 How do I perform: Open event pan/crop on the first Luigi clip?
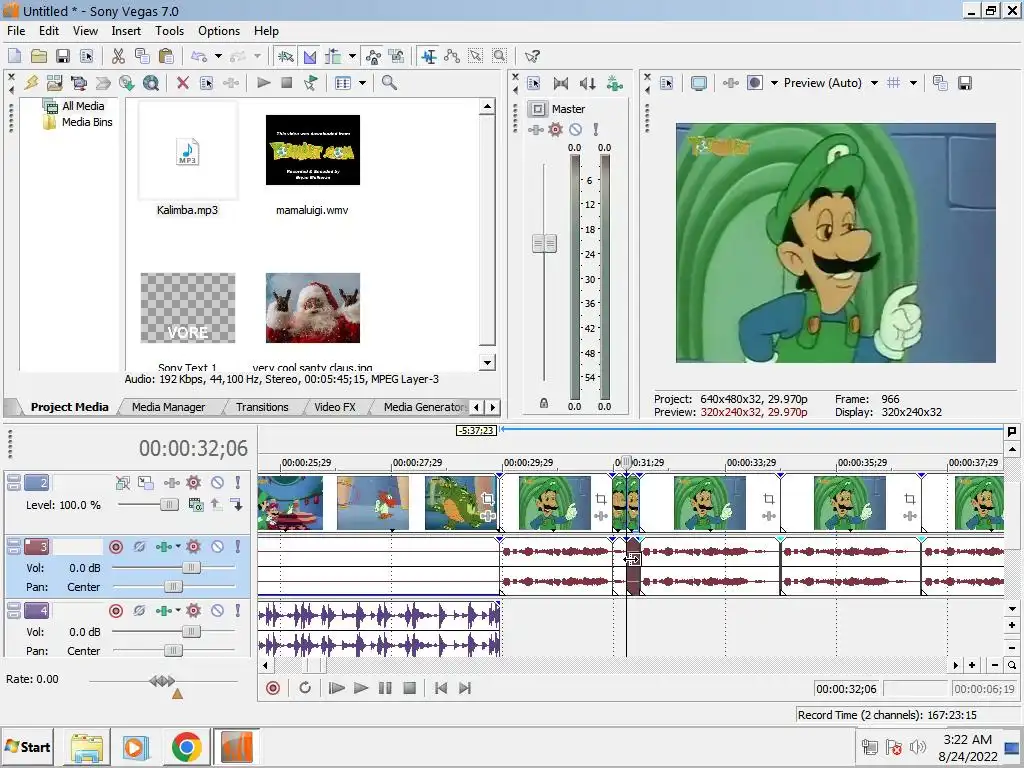[x=601, y=500]
